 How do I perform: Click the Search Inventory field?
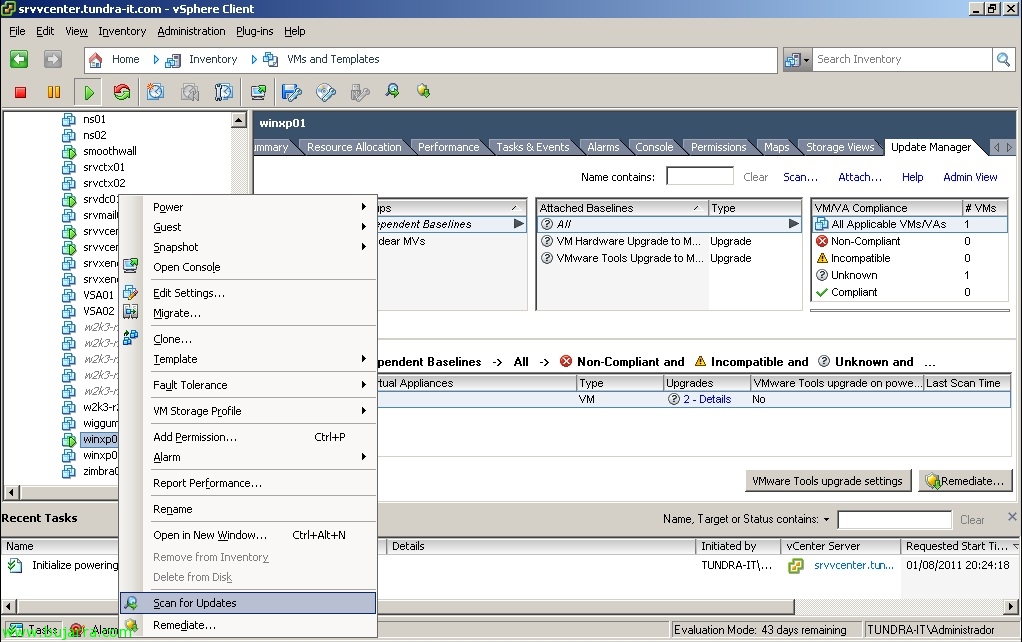pyautogui.click(x=901, y=59)
